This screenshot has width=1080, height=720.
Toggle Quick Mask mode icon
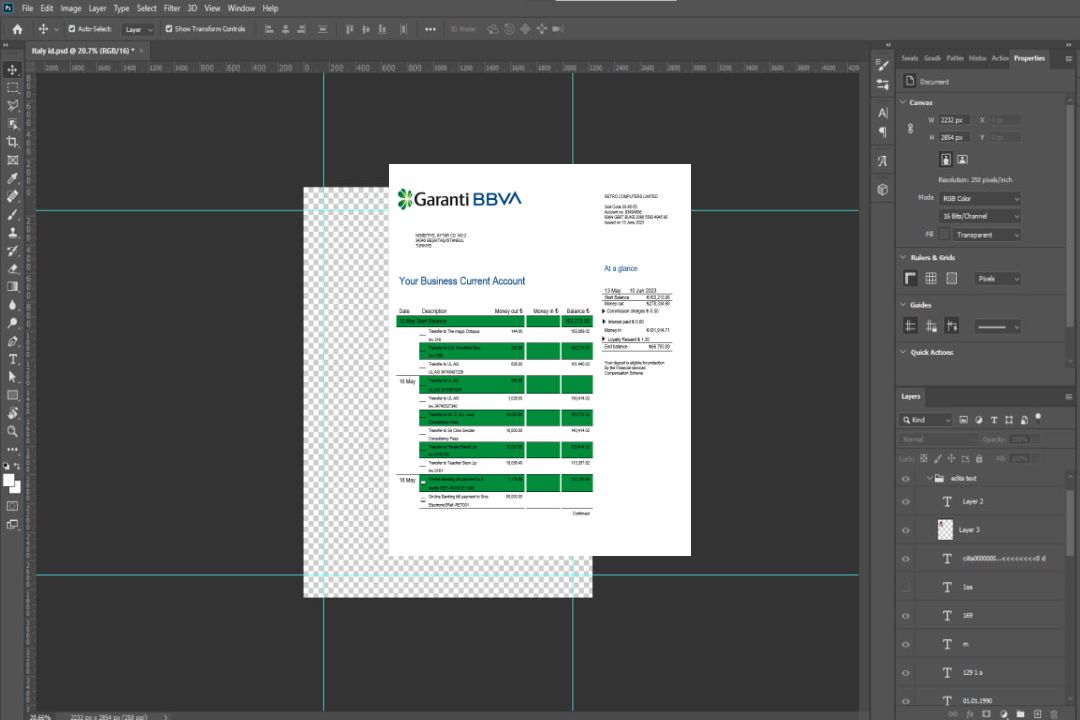click(12, 506)
